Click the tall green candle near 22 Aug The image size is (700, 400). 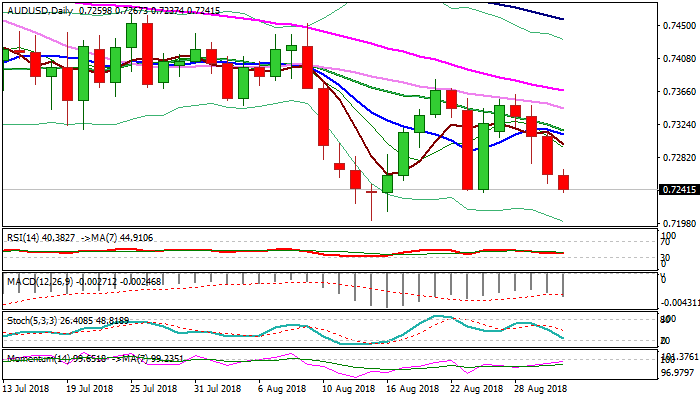484,155
